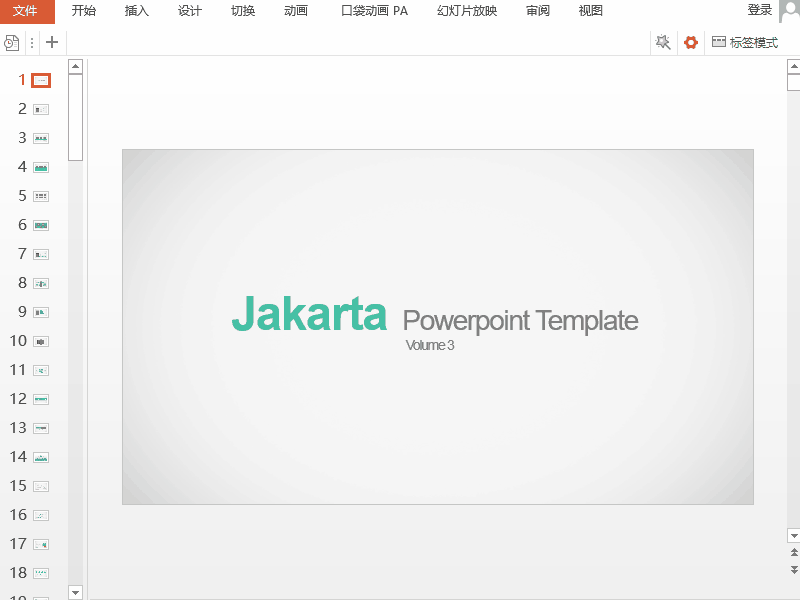
Task: Open the 动画 animations tab
Action: coord(296,11)
